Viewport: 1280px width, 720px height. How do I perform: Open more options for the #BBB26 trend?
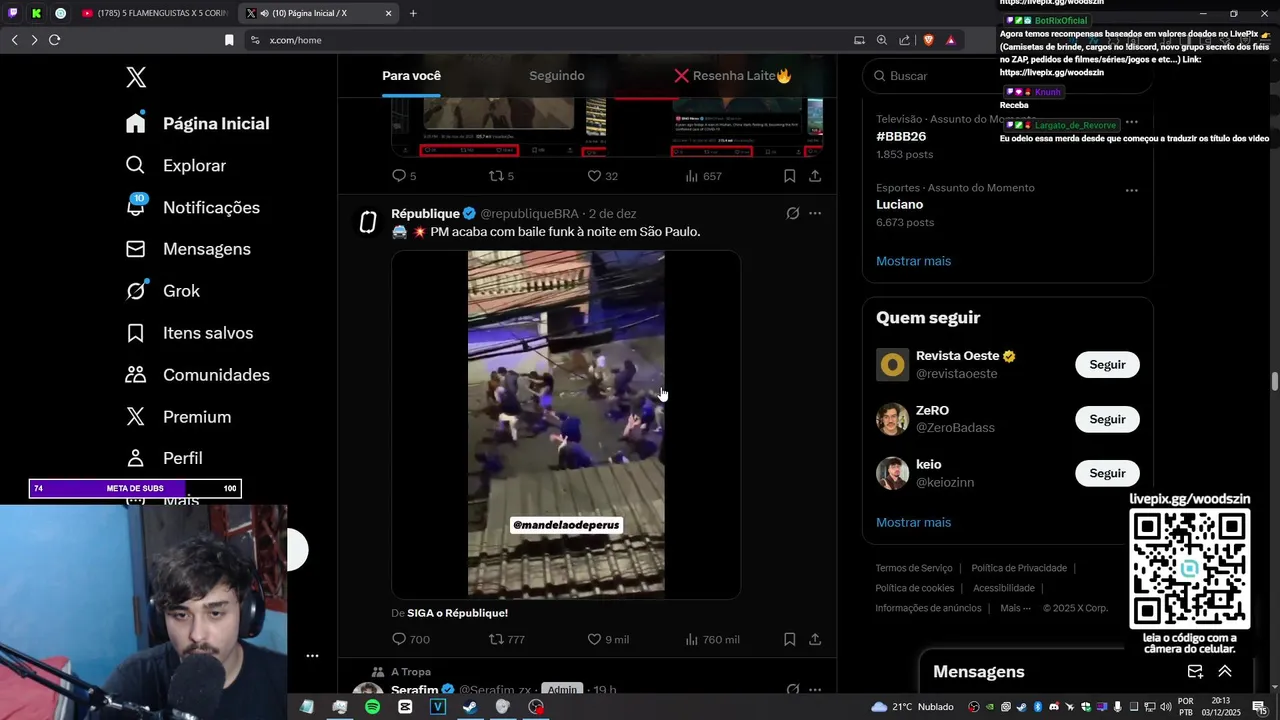click(x=1131, y=122)
